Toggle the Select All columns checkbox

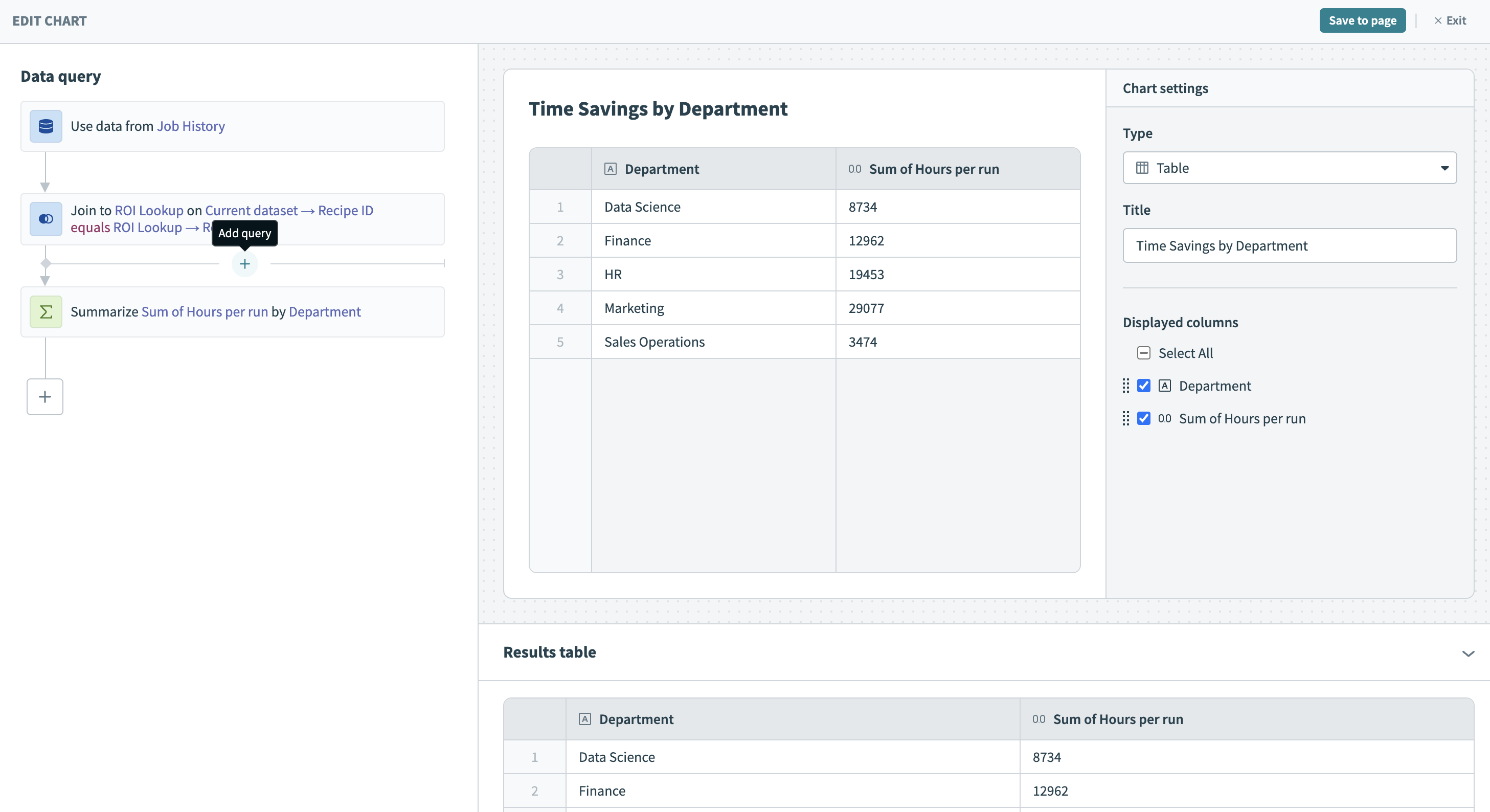pos(1143,353)
